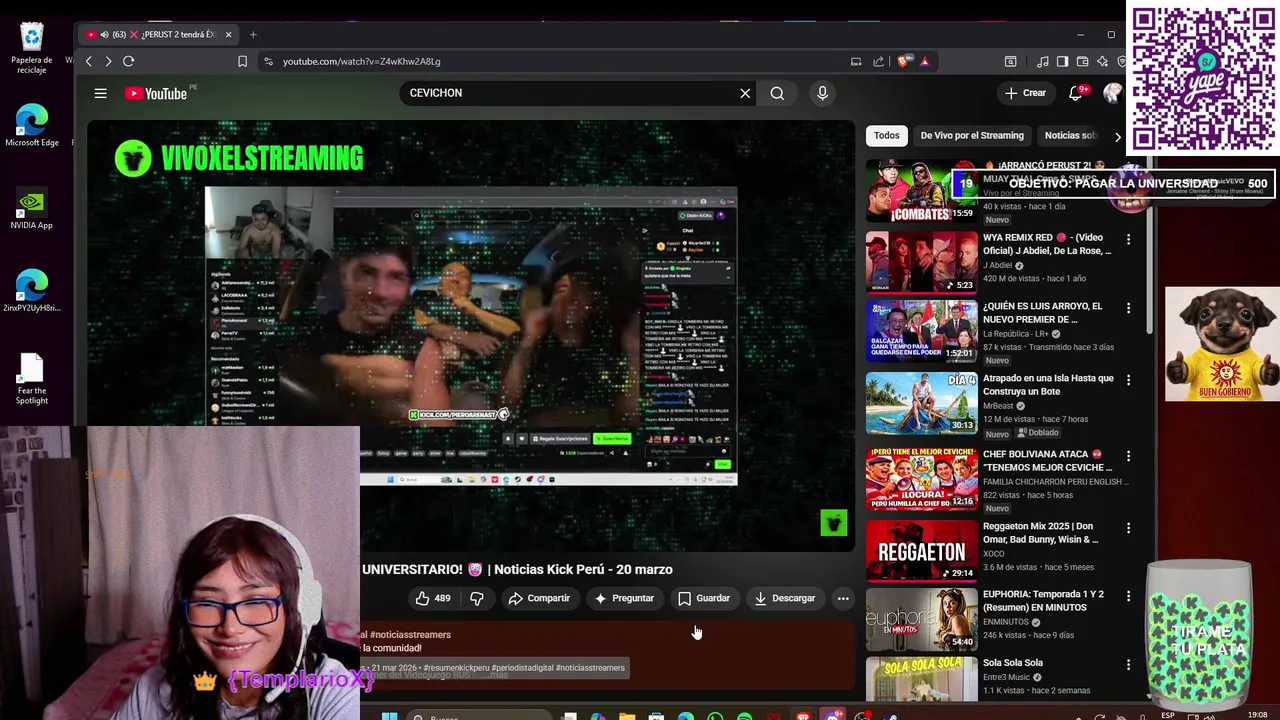The image size is (1280, 720).
Task: Click the J Abdiel channel name
Action: (x=997, y=266)
